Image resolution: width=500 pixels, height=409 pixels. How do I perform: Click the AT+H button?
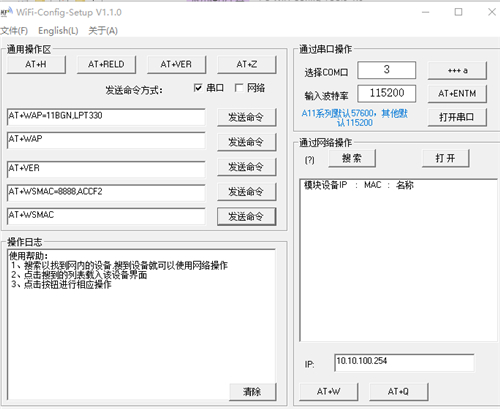coord(36,64)
